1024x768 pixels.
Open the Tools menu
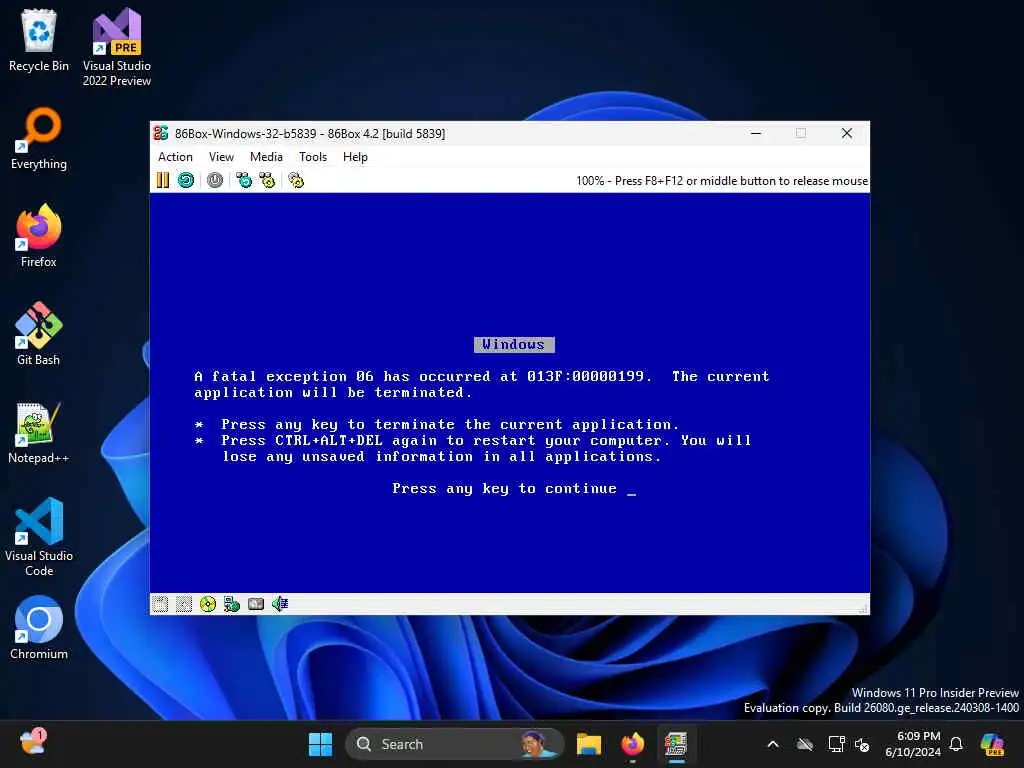click(313, 157)
